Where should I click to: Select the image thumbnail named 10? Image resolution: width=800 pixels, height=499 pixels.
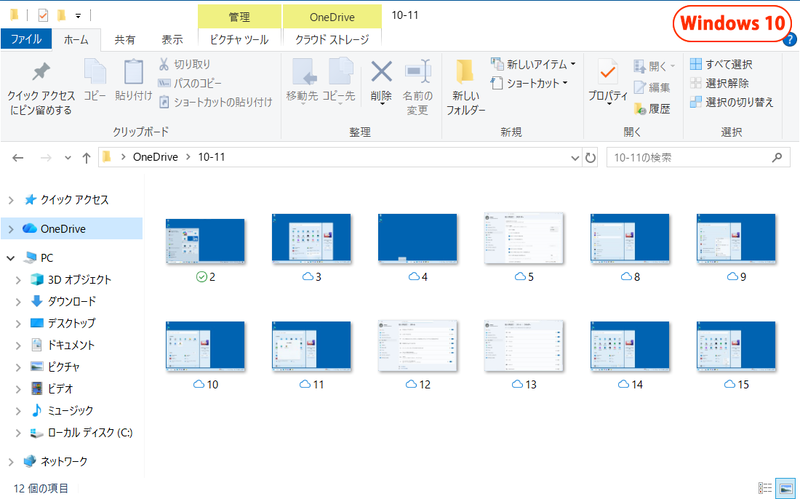tap(206, 346)
